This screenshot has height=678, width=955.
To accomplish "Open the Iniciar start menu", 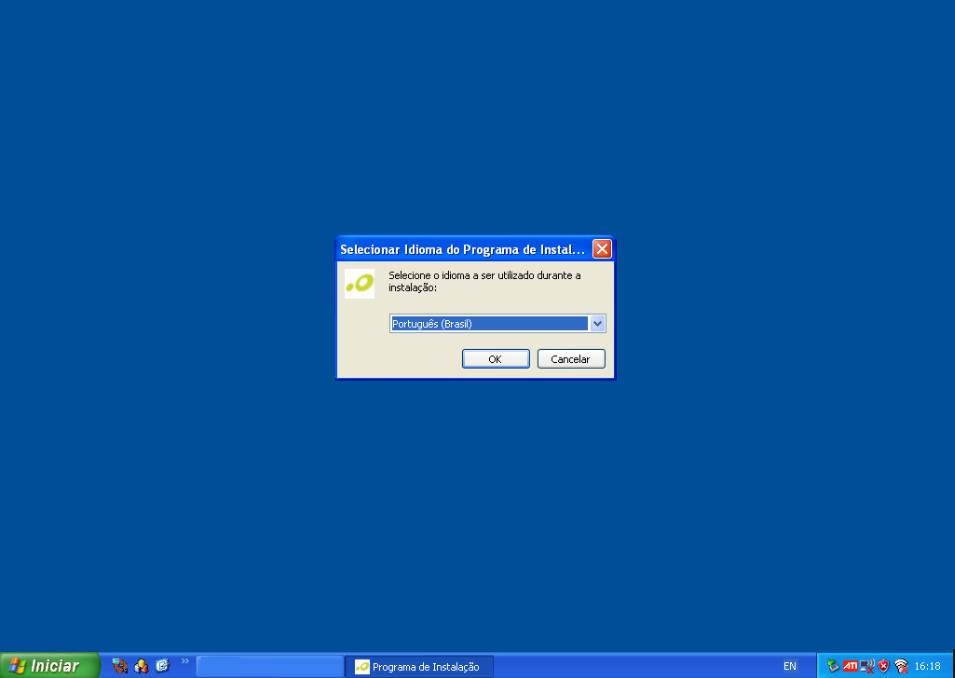I will (49, 666).
